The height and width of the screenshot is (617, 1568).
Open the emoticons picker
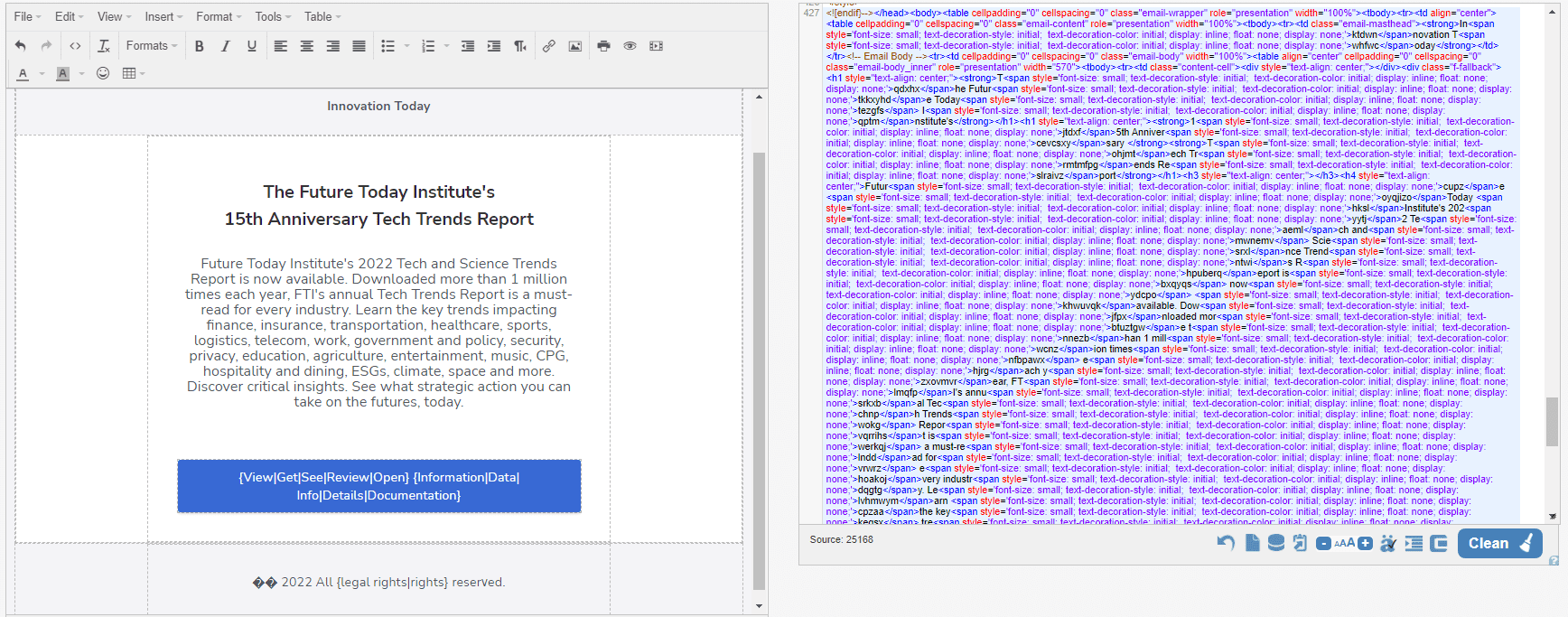tap(103, 73)
